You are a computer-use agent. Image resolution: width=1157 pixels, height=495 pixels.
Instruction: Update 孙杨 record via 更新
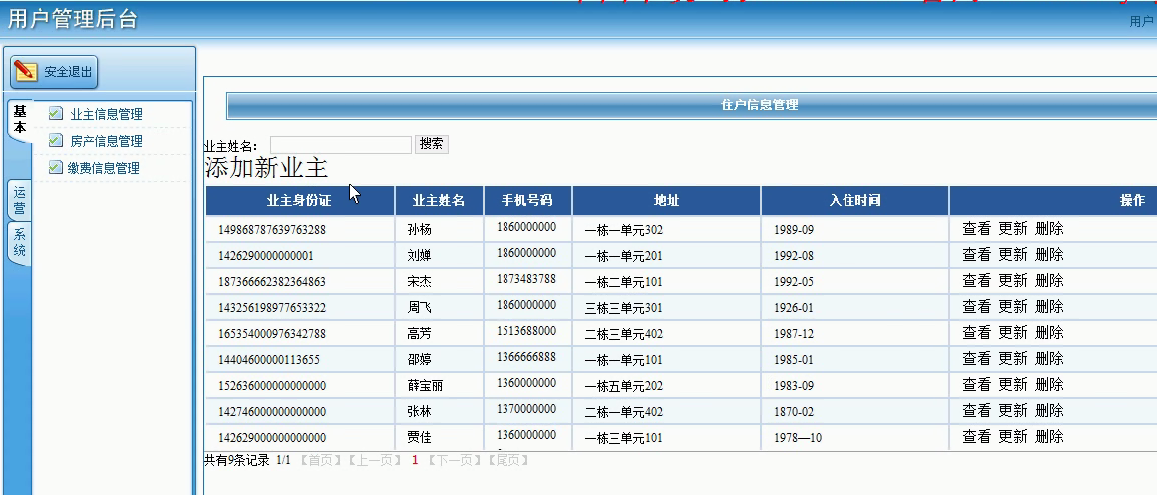1012,229
